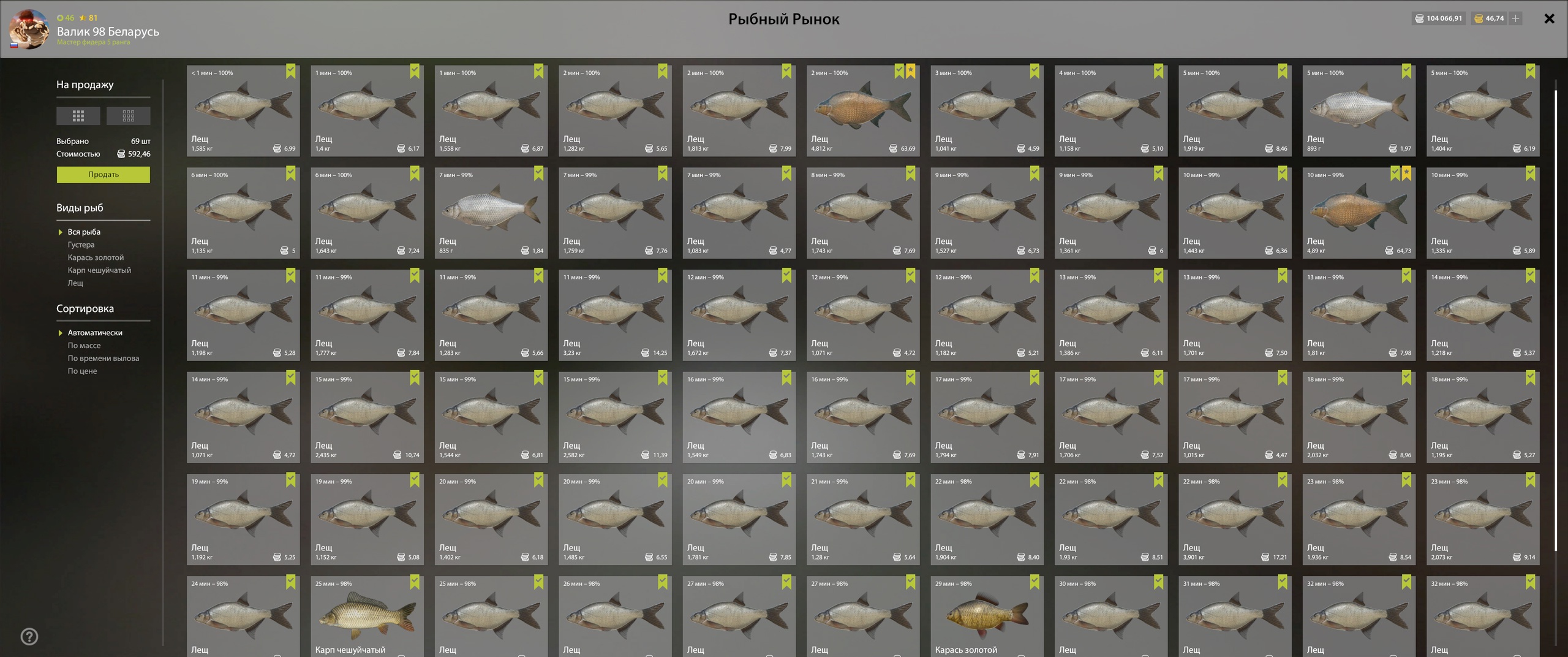Close the Рыбный Рынок window
1568x657 pixels.
[1549, 18]
